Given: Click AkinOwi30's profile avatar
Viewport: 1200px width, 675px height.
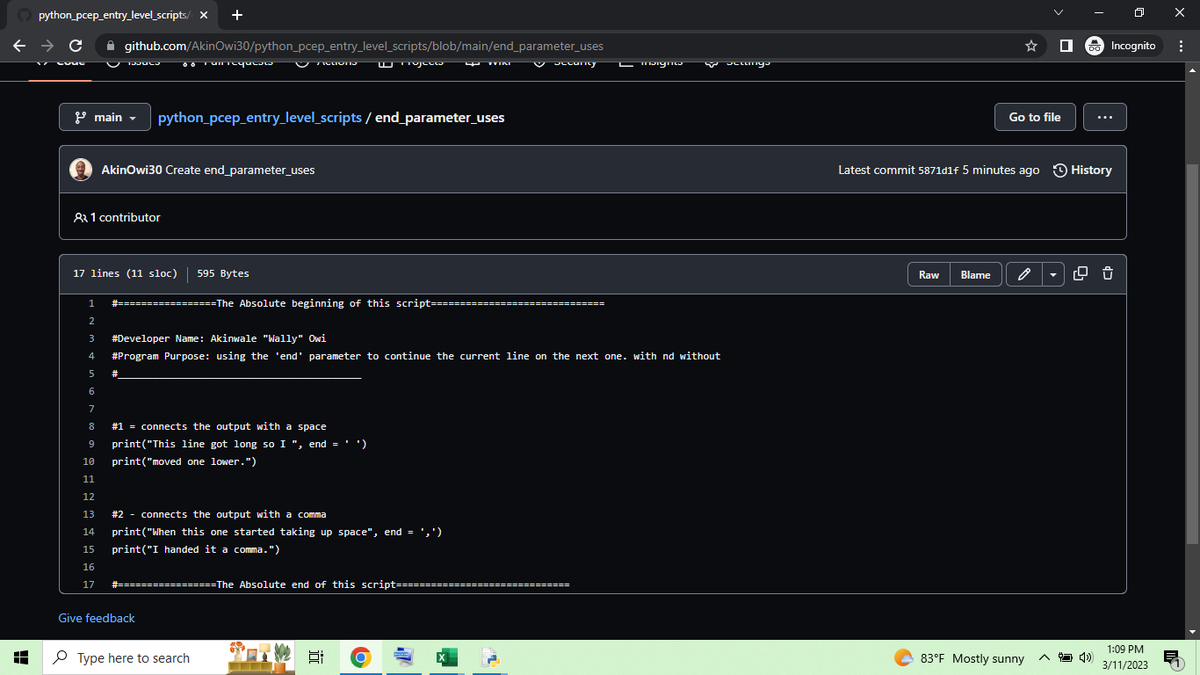Looking at the screenshot, I should (x=80, y=169).
